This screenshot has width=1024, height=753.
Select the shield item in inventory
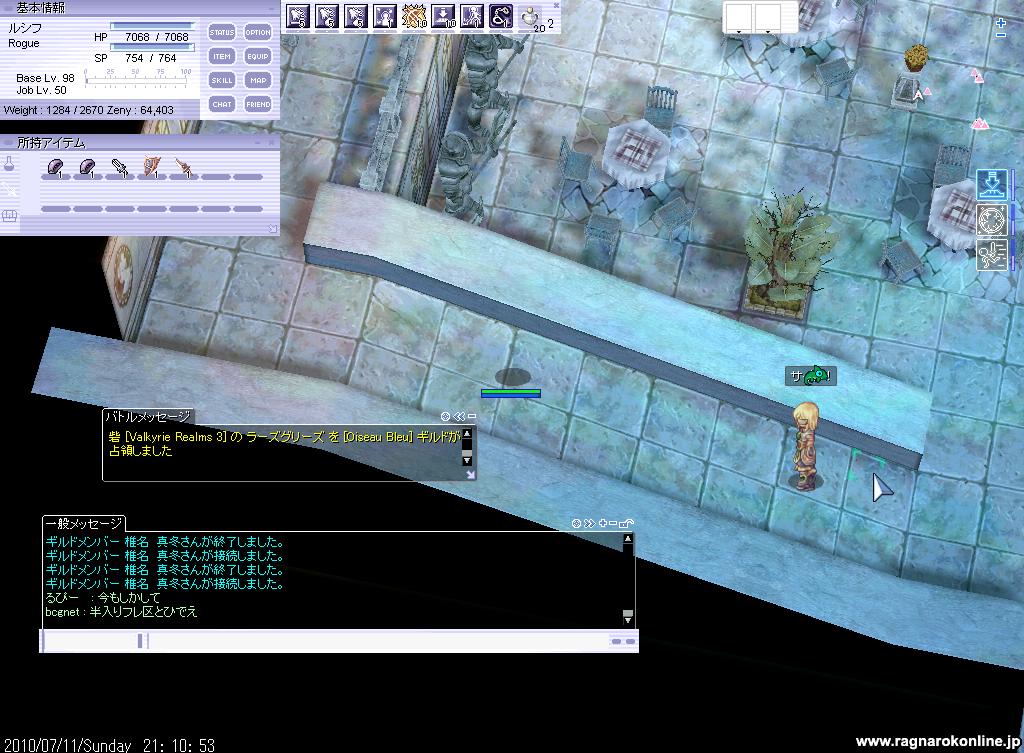(x=152, y=167)
